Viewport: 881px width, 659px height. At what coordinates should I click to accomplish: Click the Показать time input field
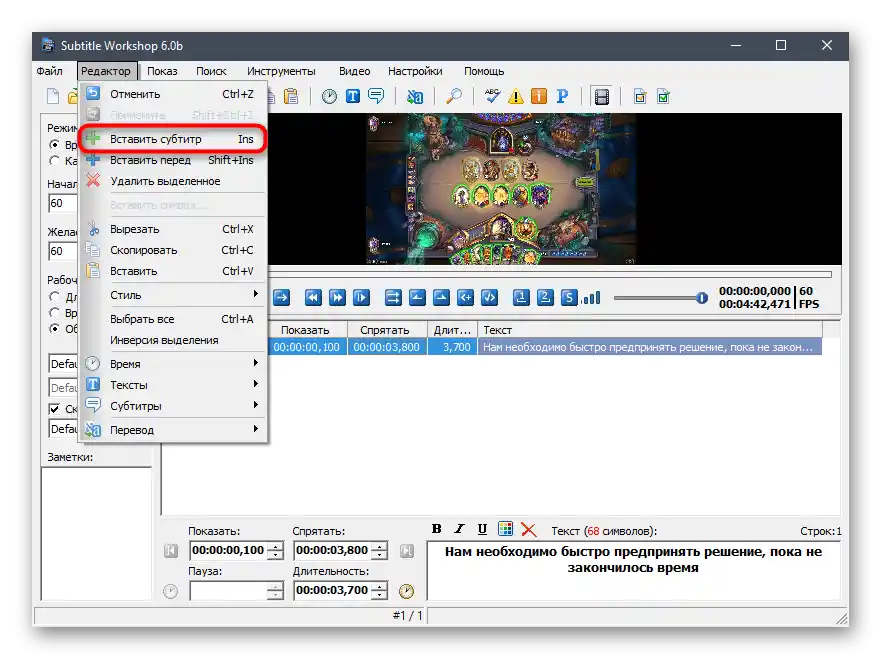pos(229,551)
